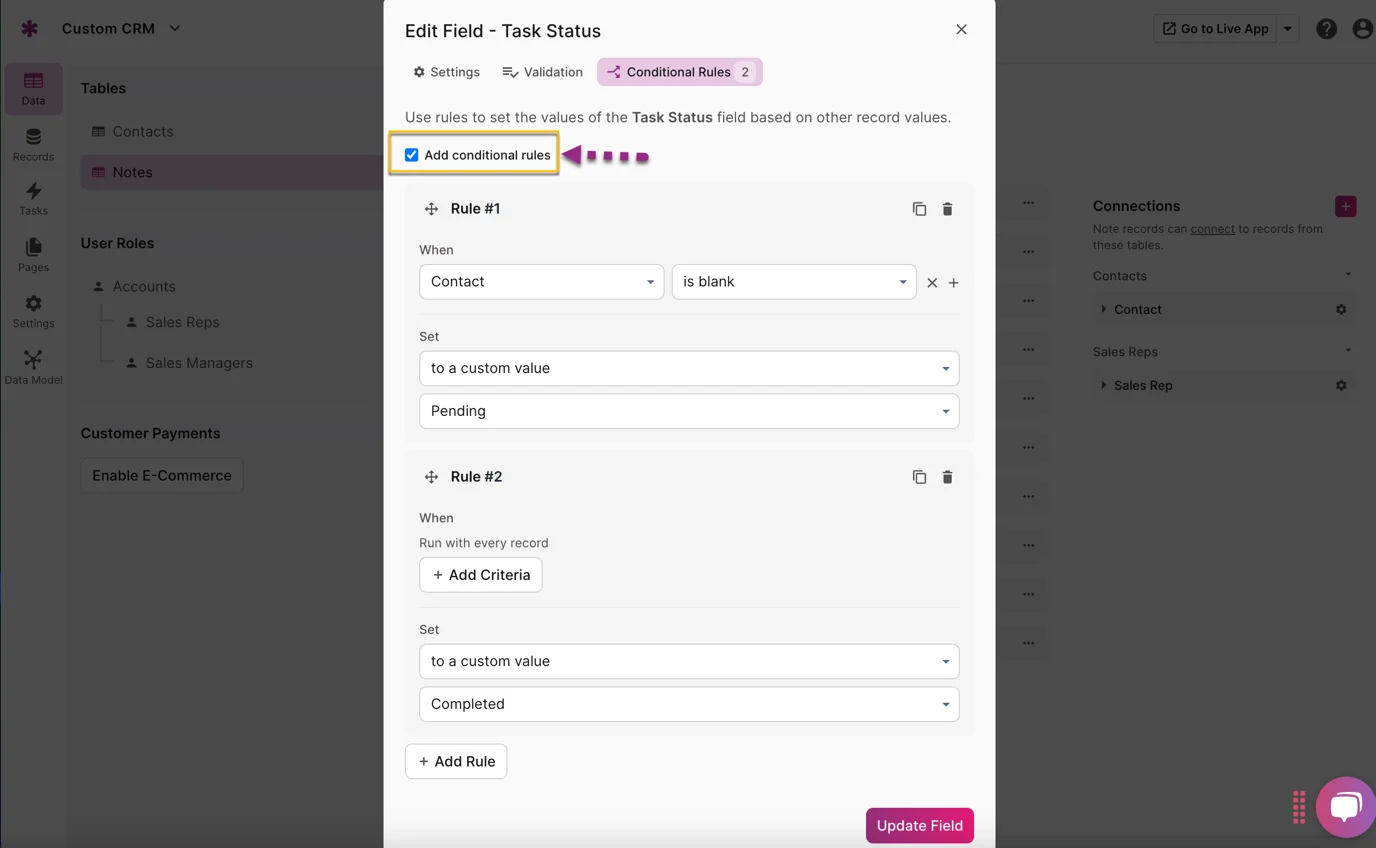1376x848 pixels.
Task: Remove the Contact criteria with X icon
Action: tap(932, 283)
